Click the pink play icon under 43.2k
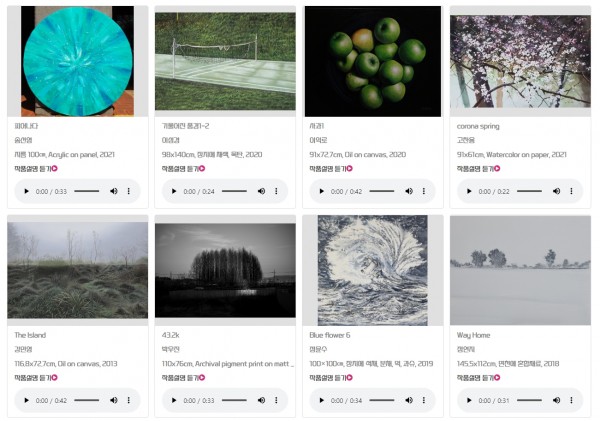Image resolution: width=600 pixels, height=421 pixels. [x=202, y=378]
